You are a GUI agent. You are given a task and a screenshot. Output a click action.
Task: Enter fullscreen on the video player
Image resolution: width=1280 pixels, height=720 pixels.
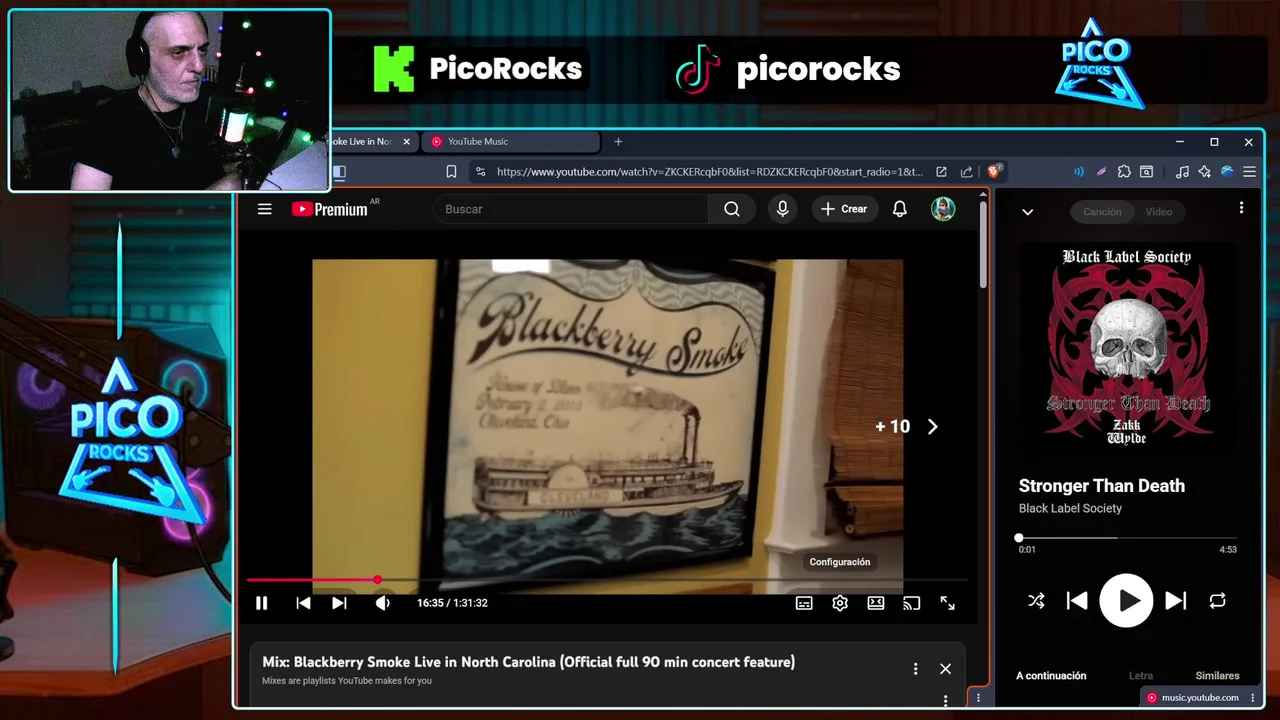tap(947, 603)
